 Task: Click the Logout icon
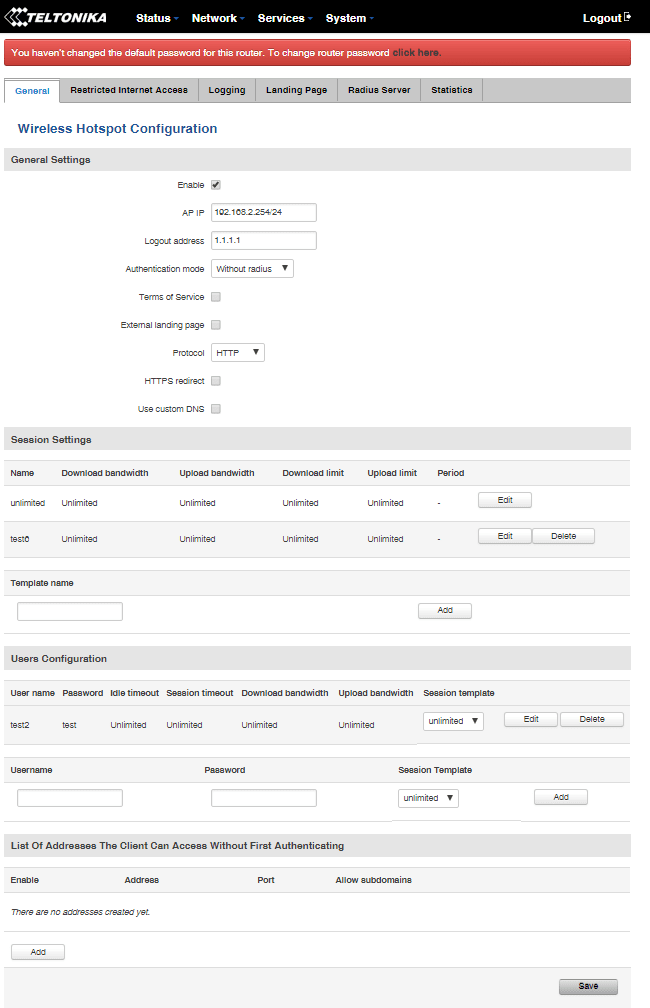coord(627,17)
